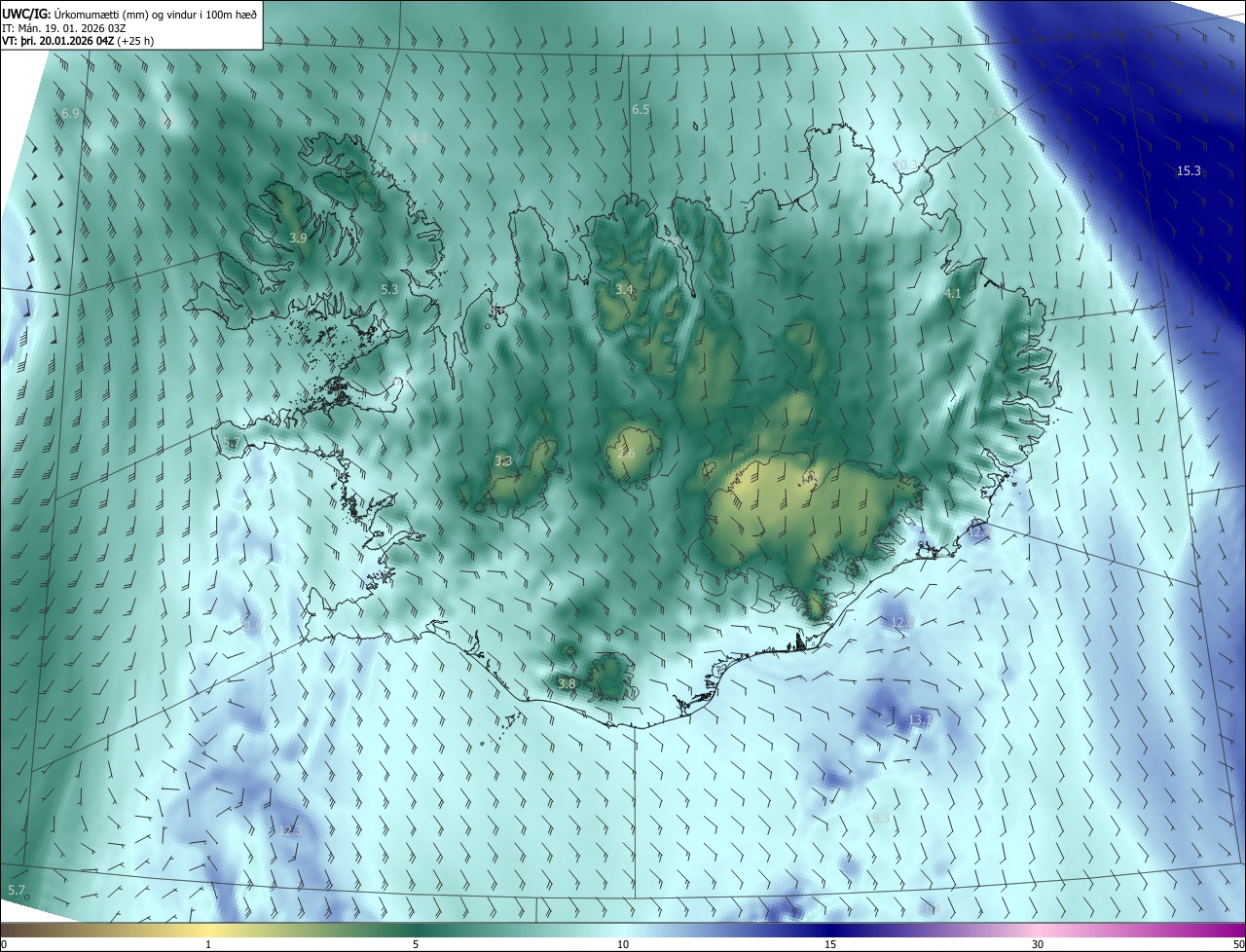Image resolution: width=1246 pixels, height=952 pixels.
Task: Click the 3.8 value near the south coast
Action: point(567,683)
